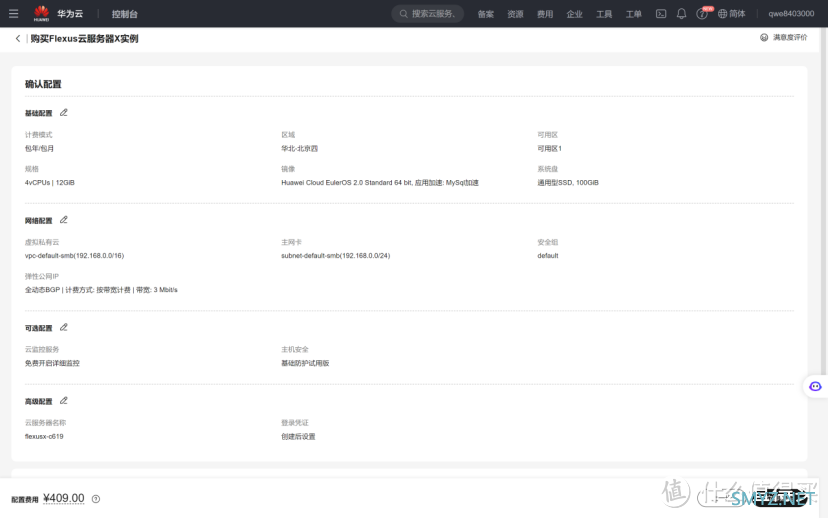828x518 pixels.
Task: Select the 华北-北京四 region value
Action: 299,148
